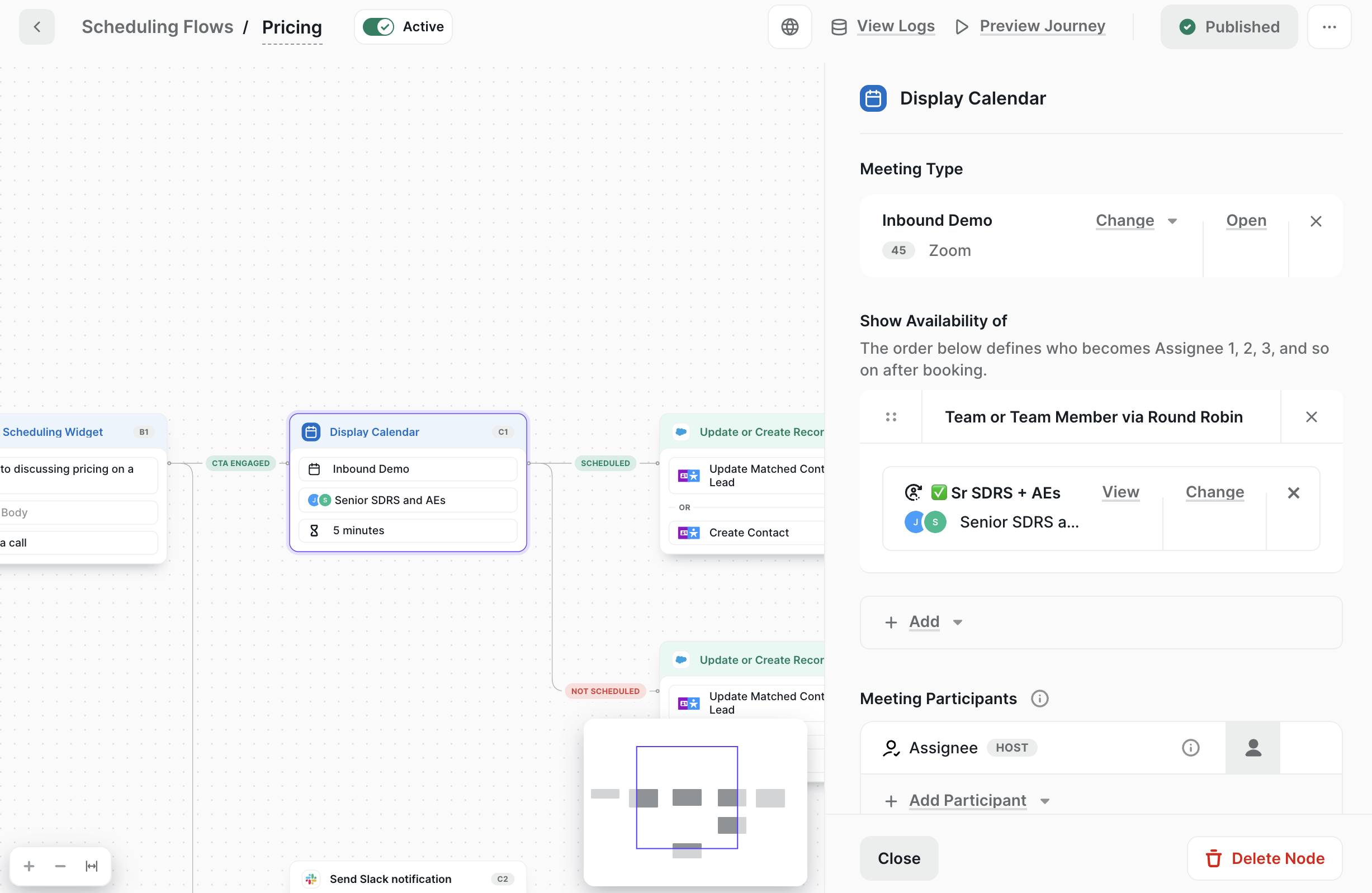Image resolution: width=1372 pixels, height=893 pixels.
Task: Click the Slack icon on Send Slack notification node
Action: (311, 879)
